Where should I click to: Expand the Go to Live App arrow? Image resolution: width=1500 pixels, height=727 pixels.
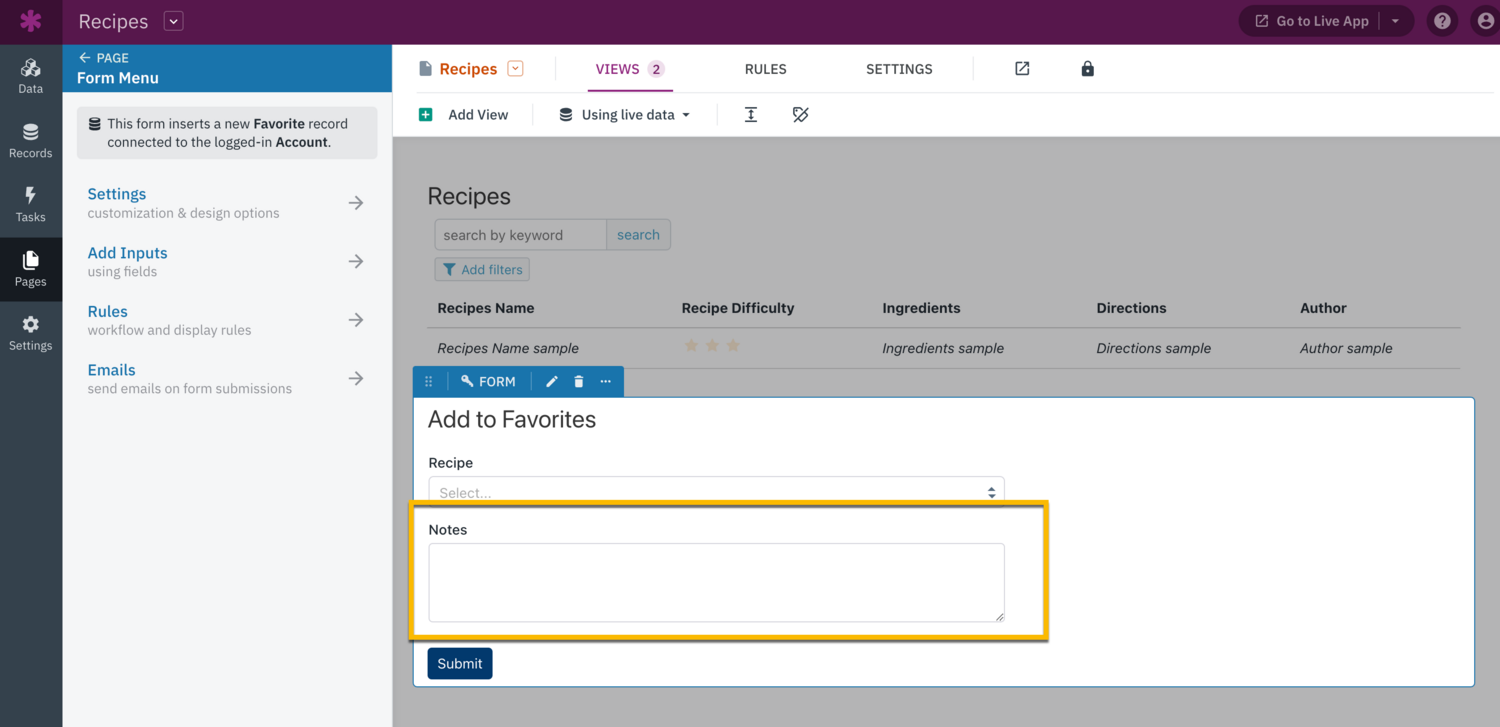pyautogui.click(x=1396, y=21)
